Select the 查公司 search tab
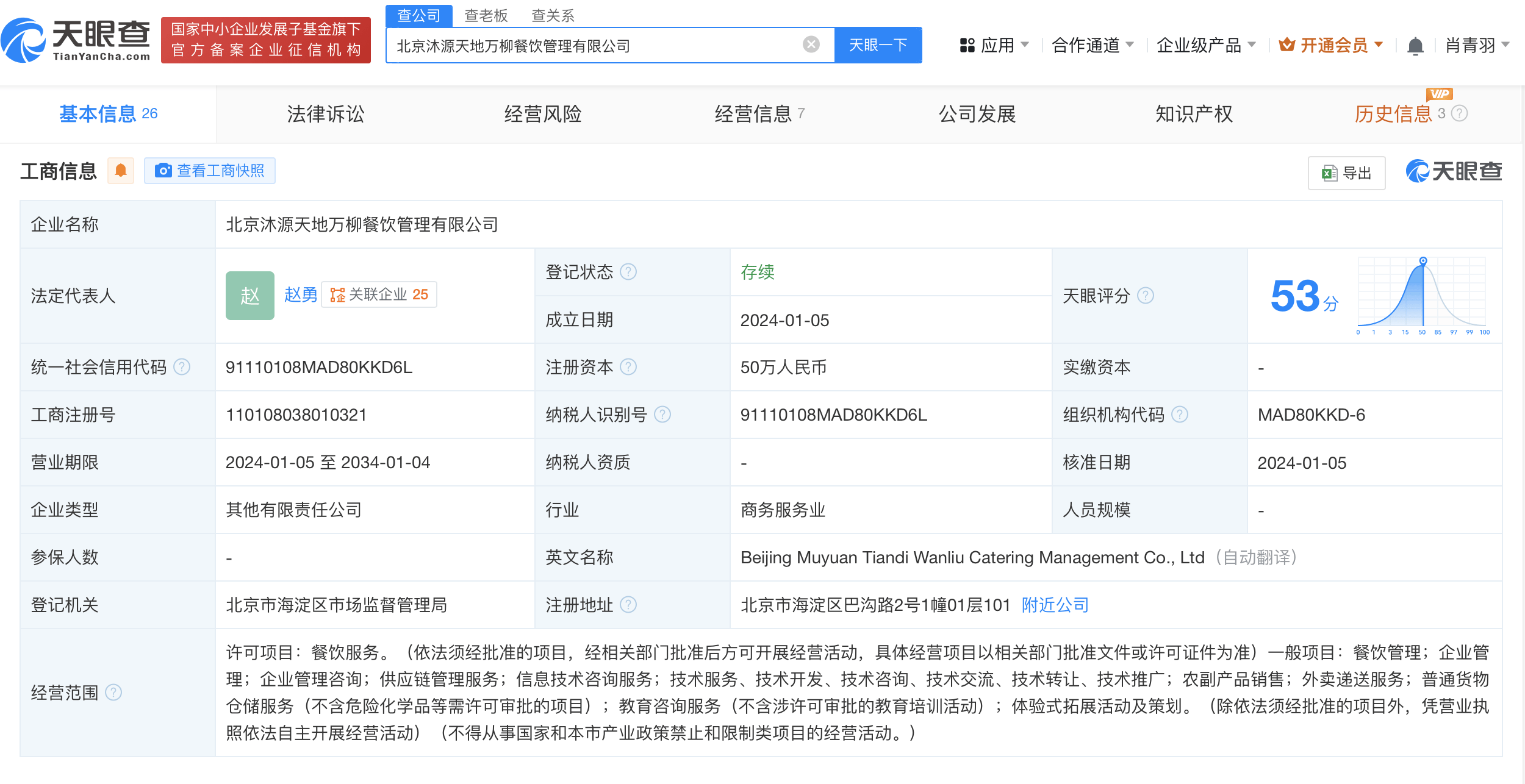 click(419, 16)
